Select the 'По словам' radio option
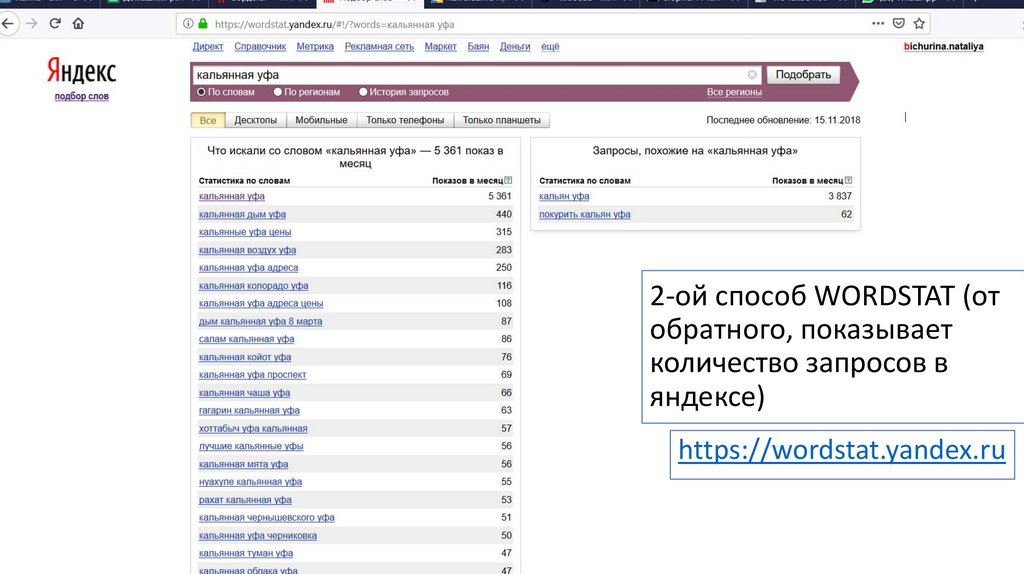 201,92
